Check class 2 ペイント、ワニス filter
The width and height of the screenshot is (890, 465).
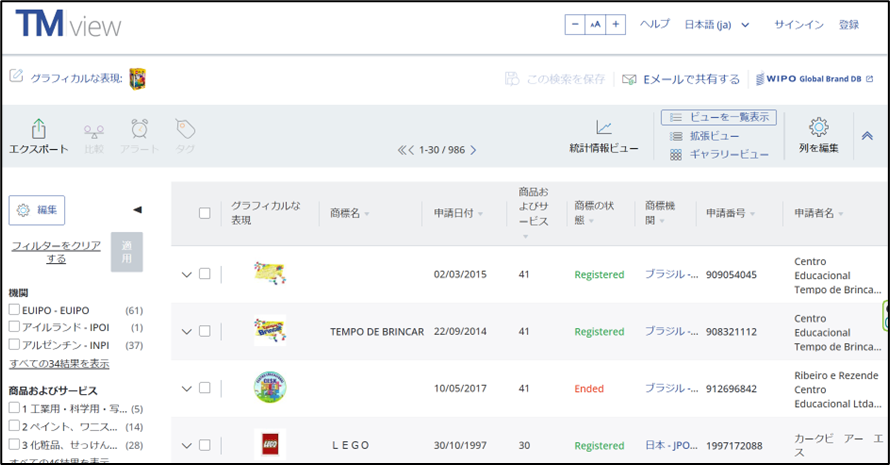coord(14,426)
